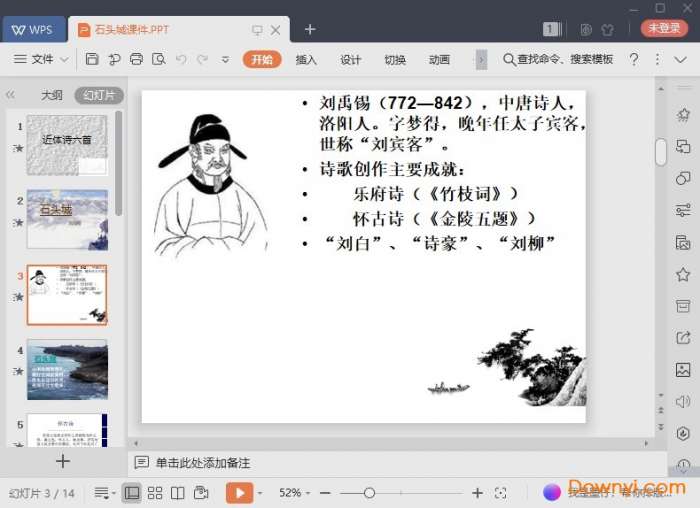This screenshot has height=508, width=700.
Task: Select slide 2 thumbnail 石头城
Action: click(67, 219)
